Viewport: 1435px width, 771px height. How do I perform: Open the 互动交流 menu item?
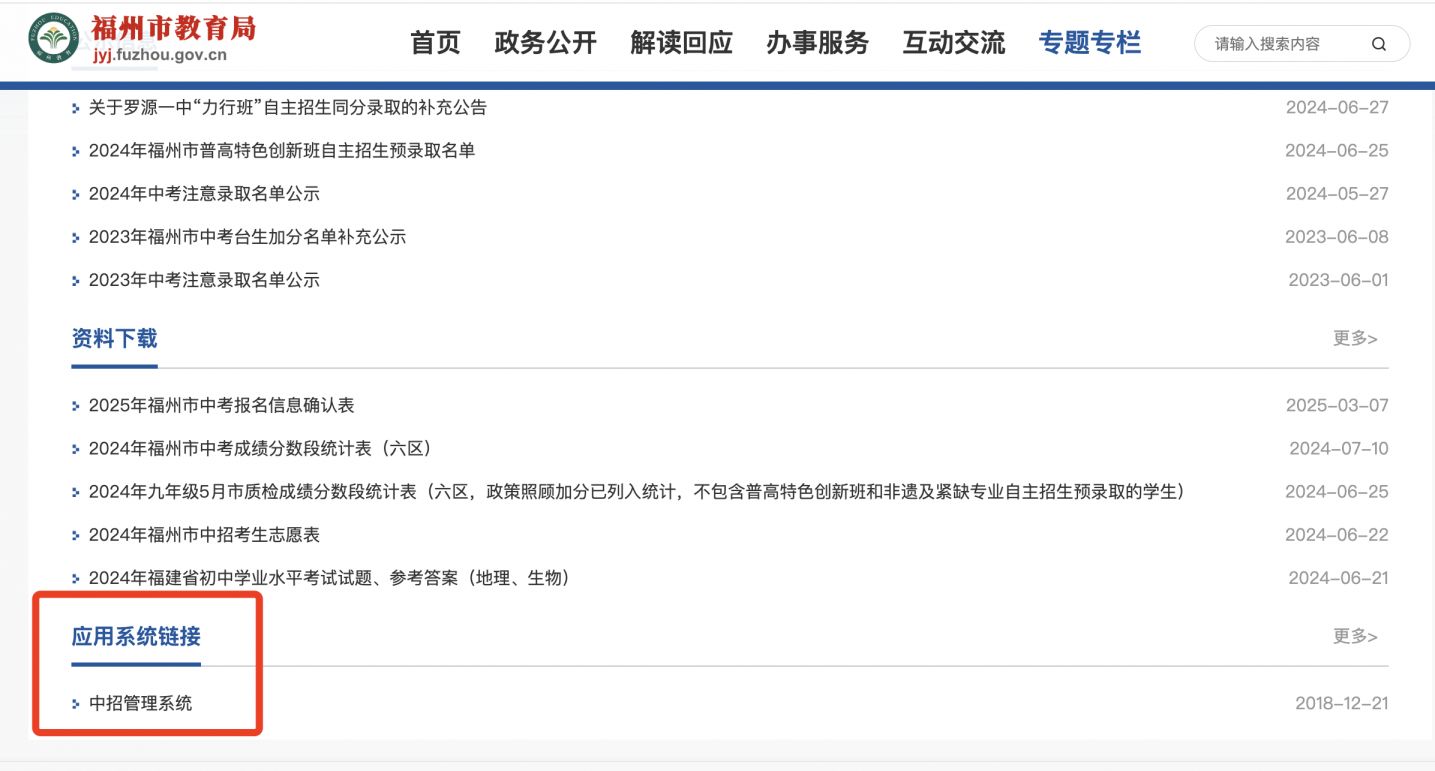[954, 43]
